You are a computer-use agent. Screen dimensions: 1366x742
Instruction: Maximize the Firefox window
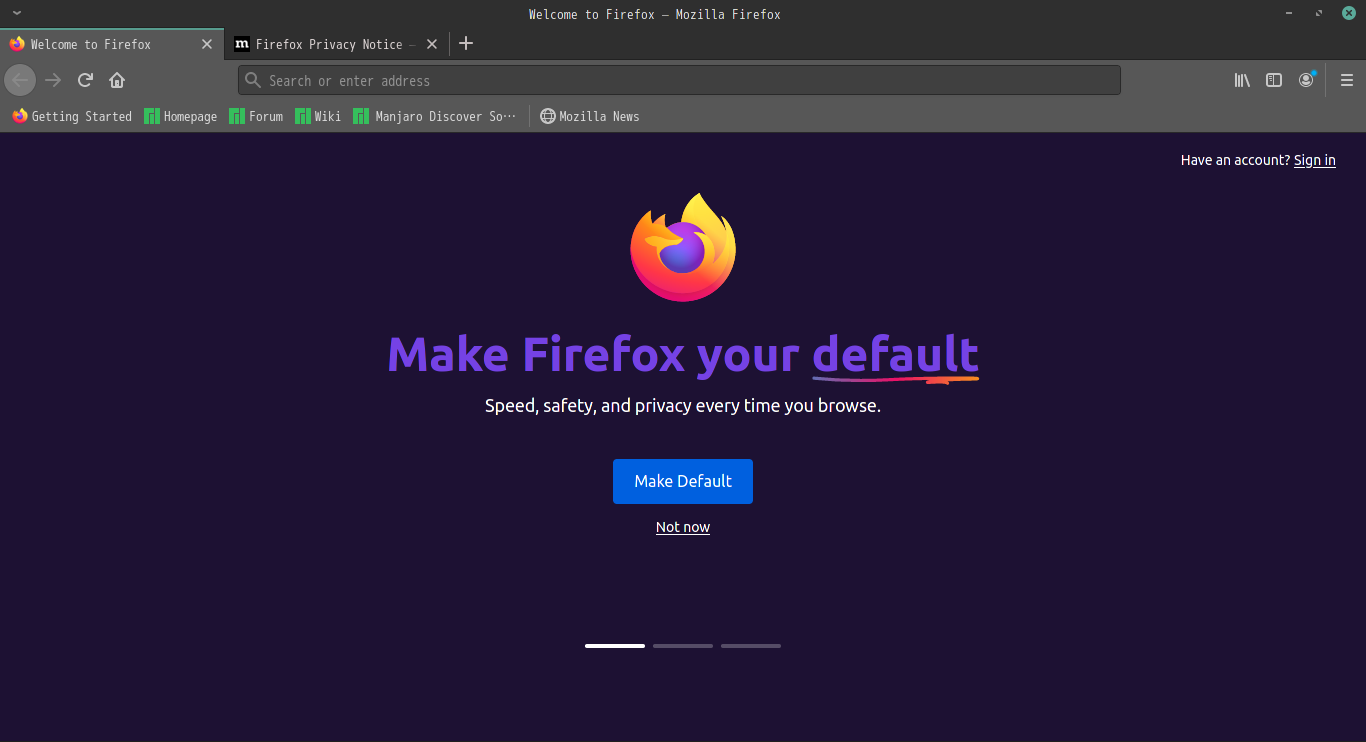coord(1319,13)
